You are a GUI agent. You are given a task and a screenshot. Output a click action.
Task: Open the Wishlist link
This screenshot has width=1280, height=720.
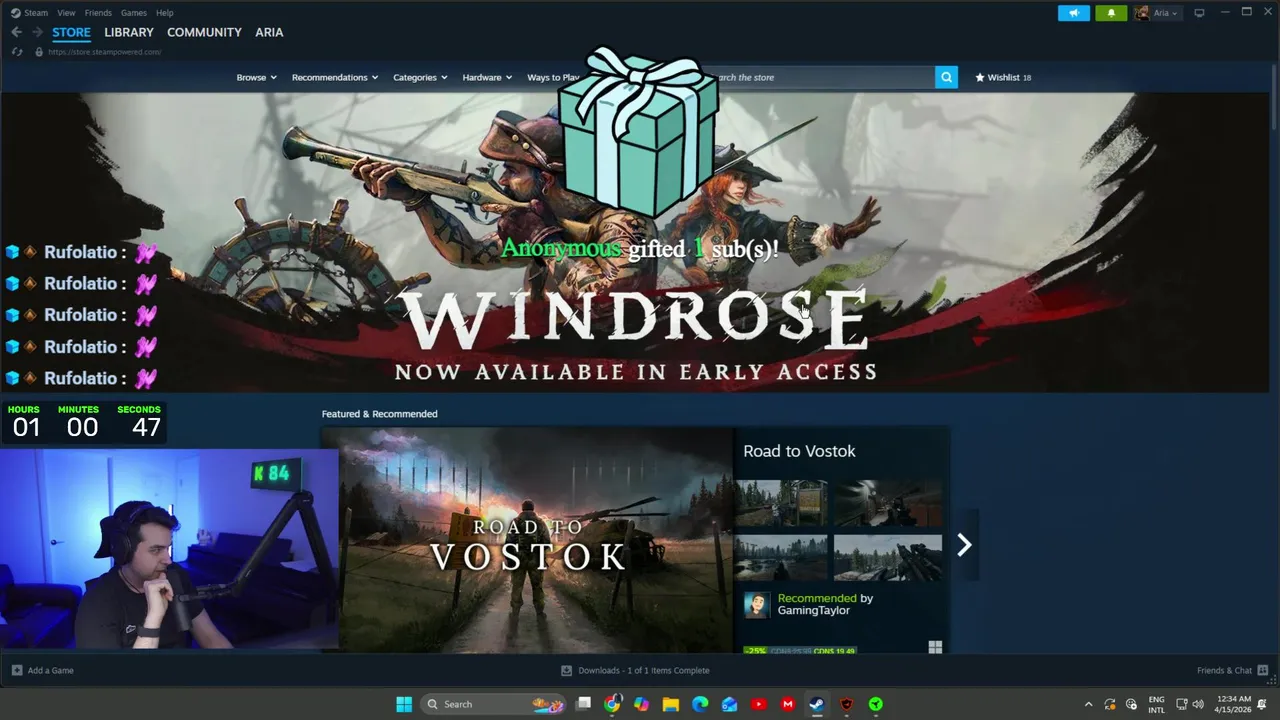[1003, 77]
